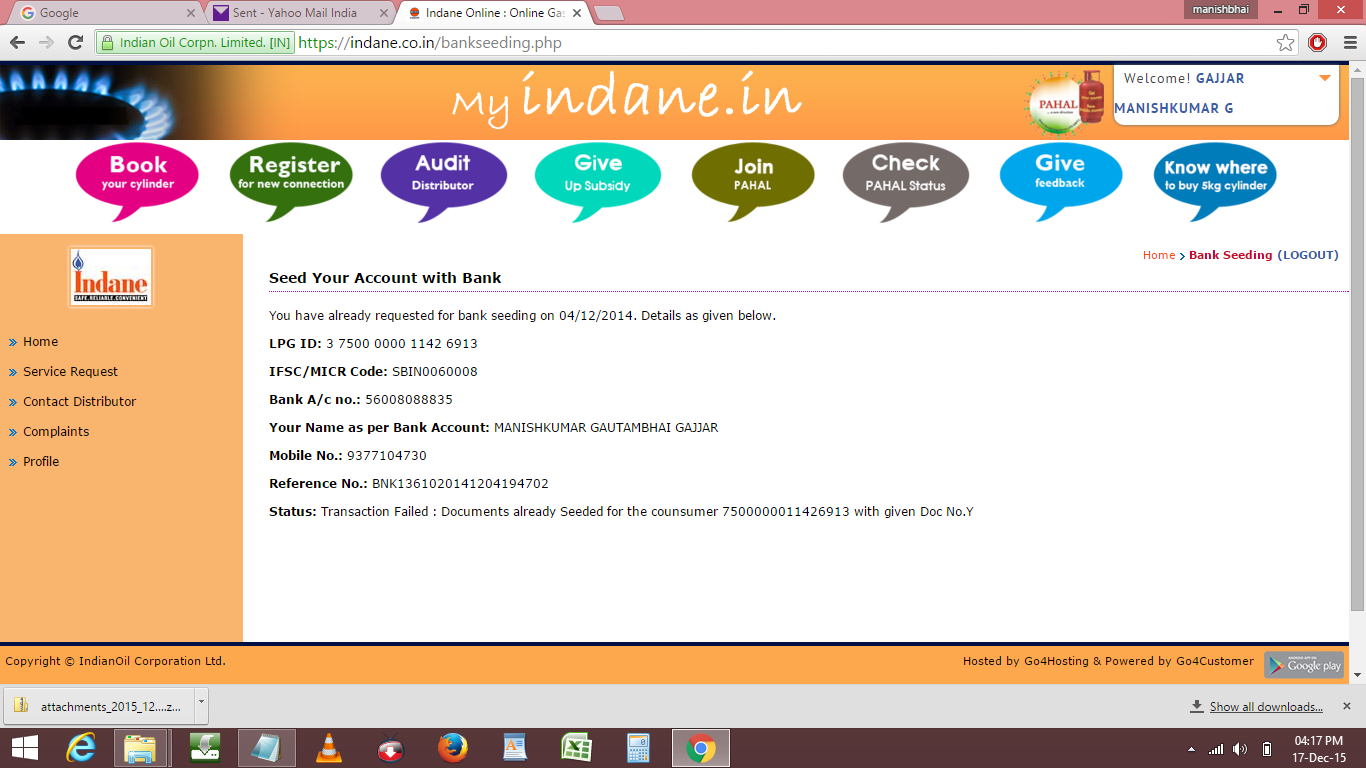Viewport: 1366px width, 768px height.
Task: Click the Book your cylinder bubble
Action: point(137,175)
